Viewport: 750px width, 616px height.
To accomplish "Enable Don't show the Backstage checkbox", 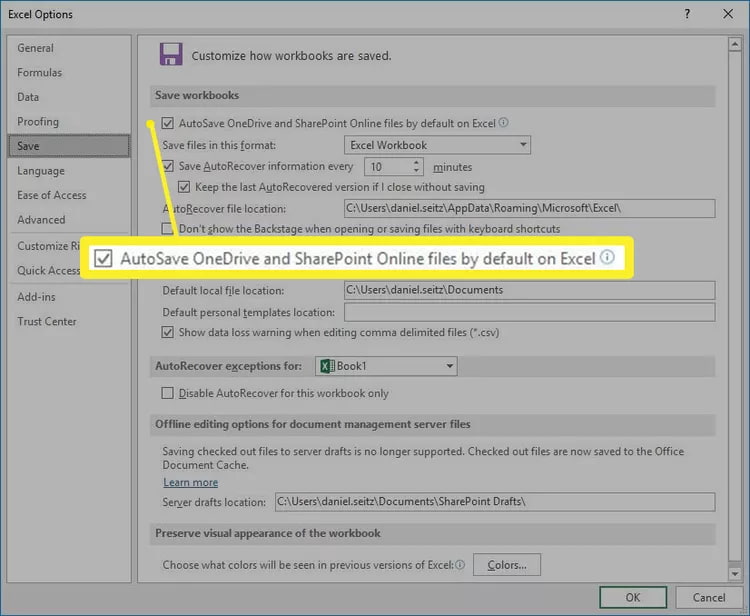I will click(167, 229).
